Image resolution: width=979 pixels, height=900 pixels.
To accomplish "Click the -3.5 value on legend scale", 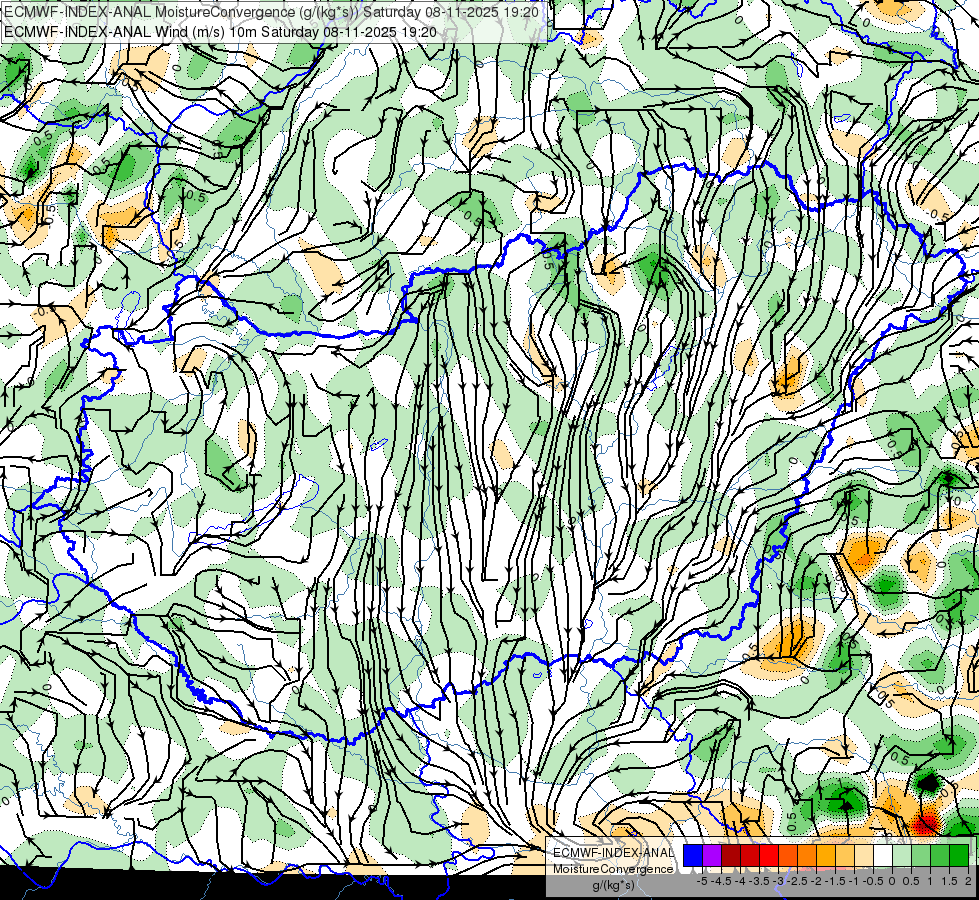I will 758,881.
